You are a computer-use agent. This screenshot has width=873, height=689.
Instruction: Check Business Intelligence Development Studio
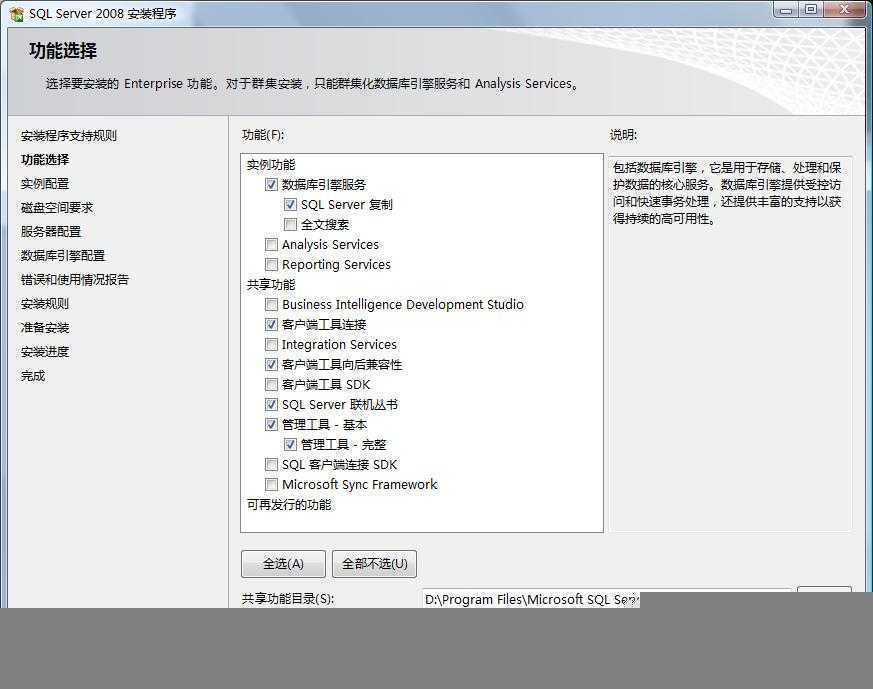pos(272,304)
